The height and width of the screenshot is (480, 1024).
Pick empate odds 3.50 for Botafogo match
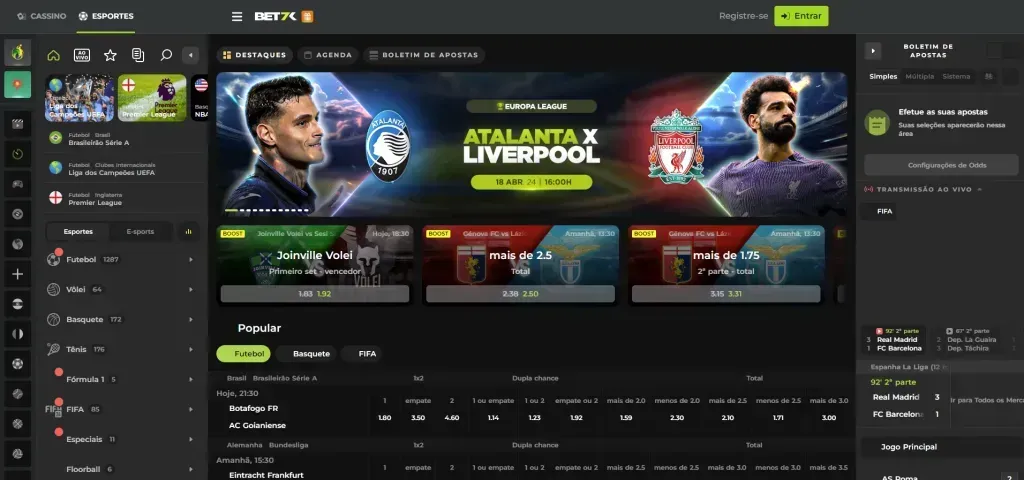(418, 417)
